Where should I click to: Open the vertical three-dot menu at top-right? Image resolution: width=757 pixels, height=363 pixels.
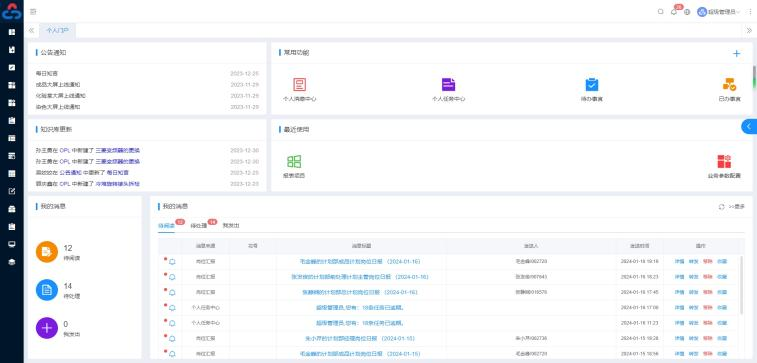pos(750,12)
